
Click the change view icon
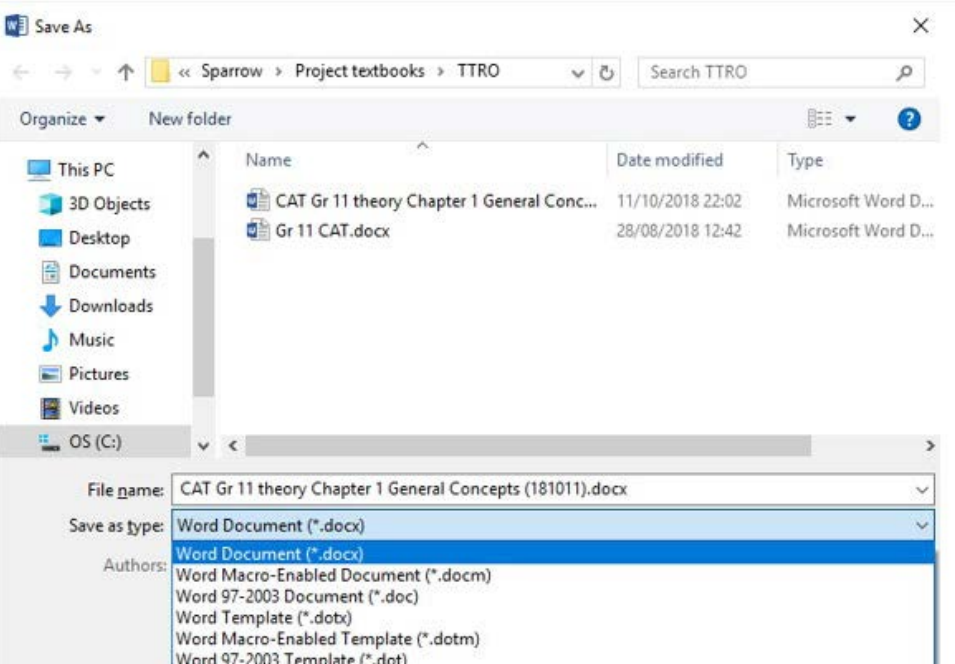pyautogui.click(x=819, y=118)
